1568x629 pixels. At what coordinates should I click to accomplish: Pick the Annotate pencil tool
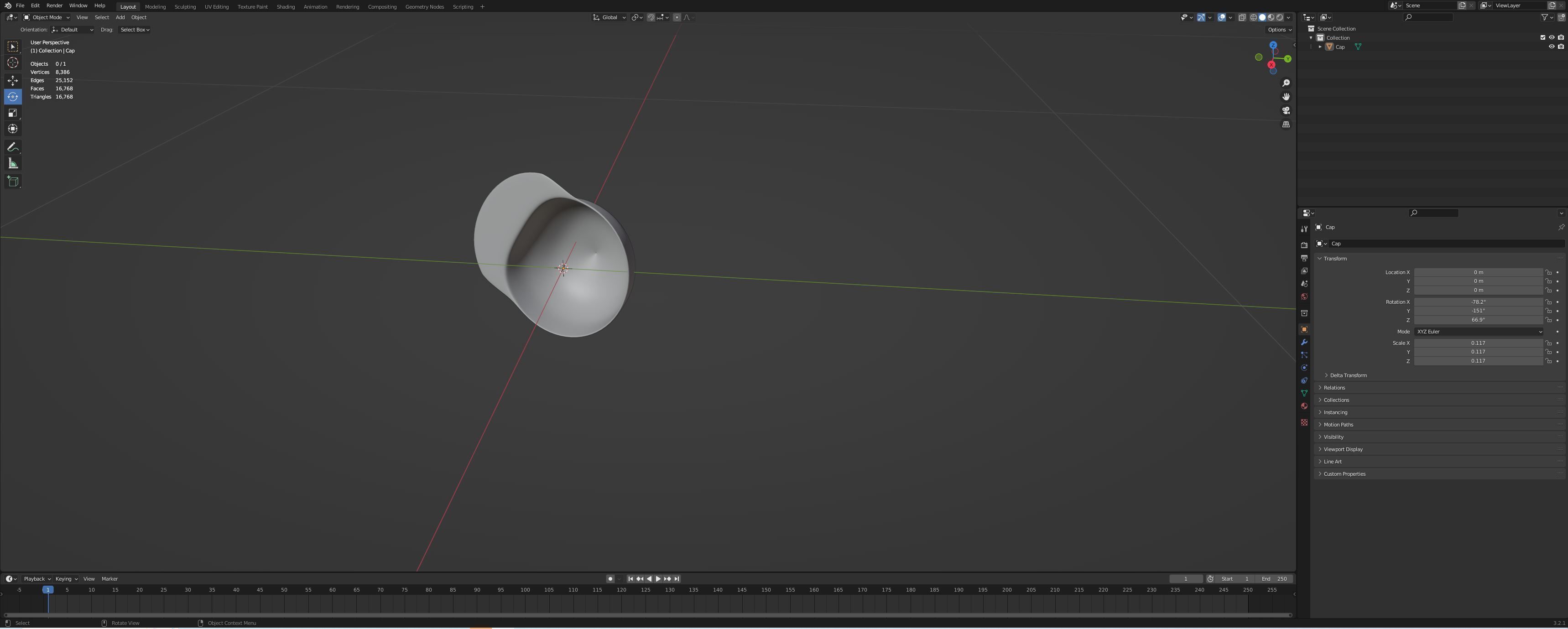click(13, 147)
